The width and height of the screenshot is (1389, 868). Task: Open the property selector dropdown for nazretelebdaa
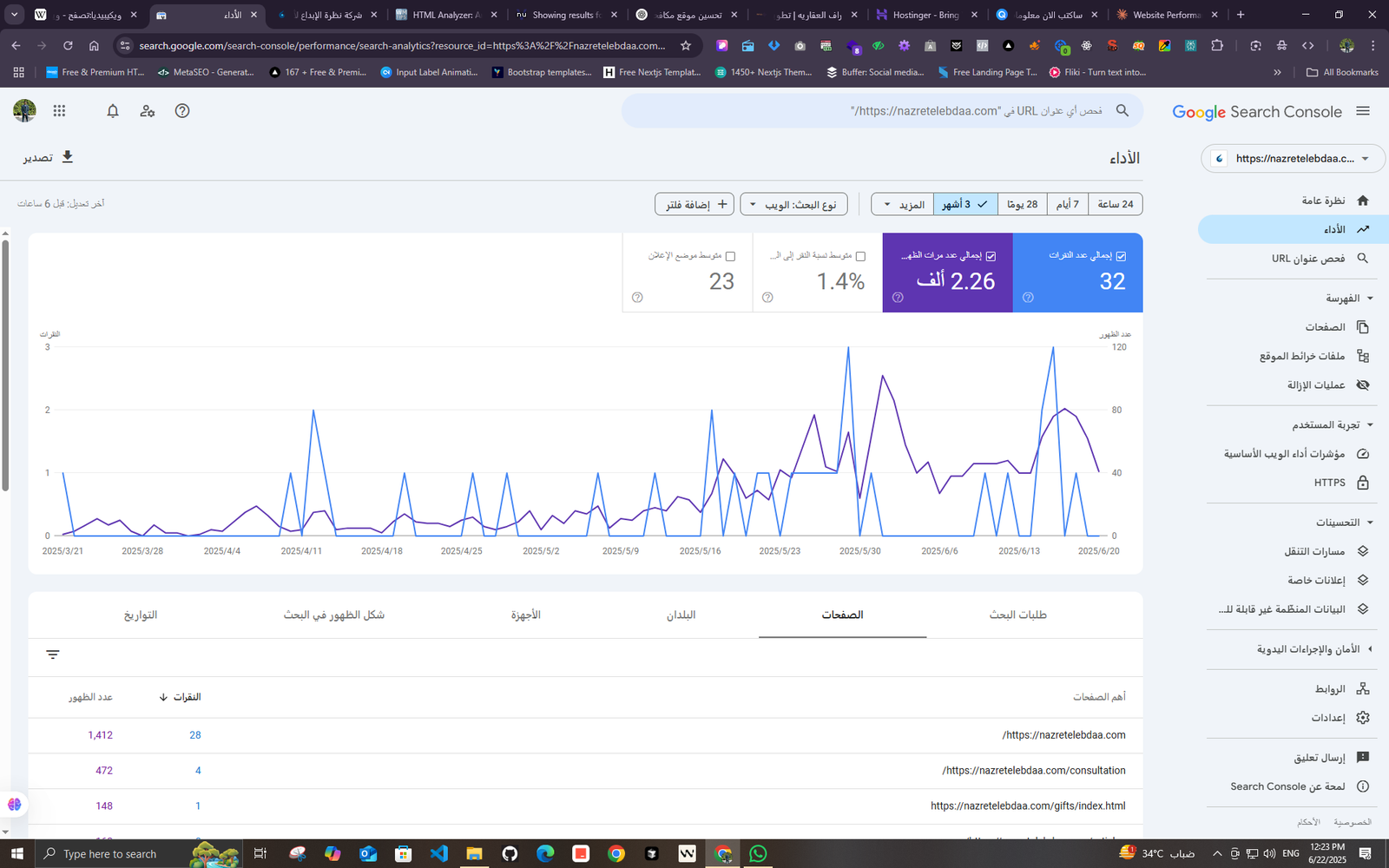point(1294,159)
